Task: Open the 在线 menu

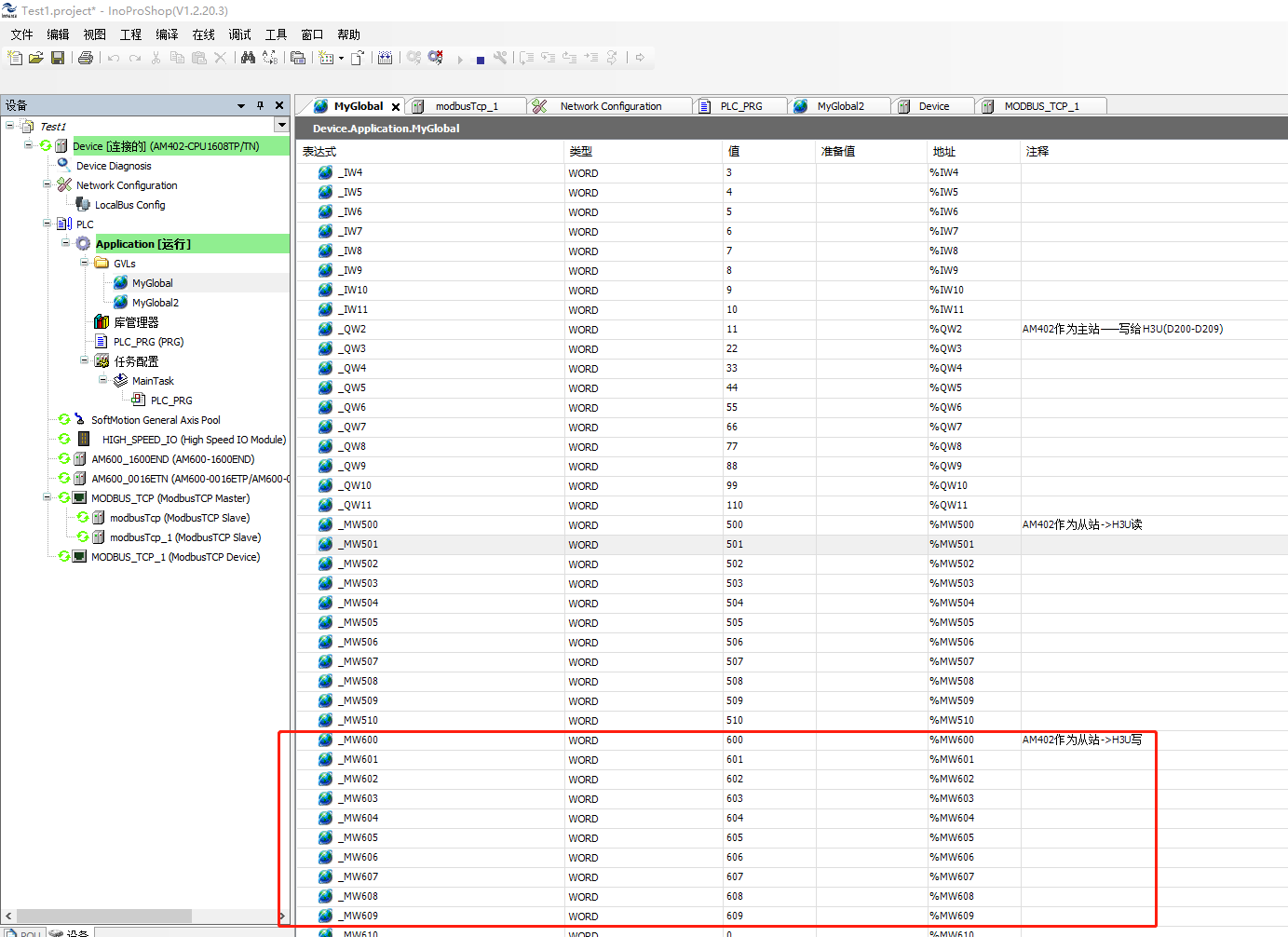Action: [x=204, y=34]
